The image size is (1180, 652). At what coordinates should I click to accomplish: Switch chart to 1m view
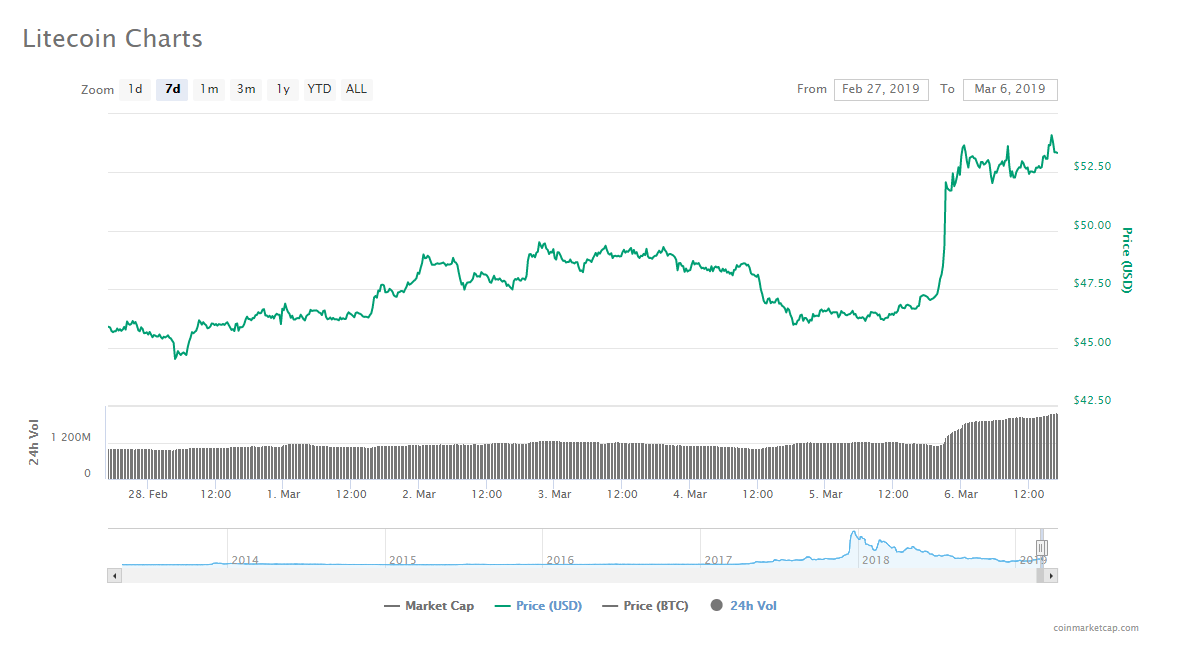209,89
